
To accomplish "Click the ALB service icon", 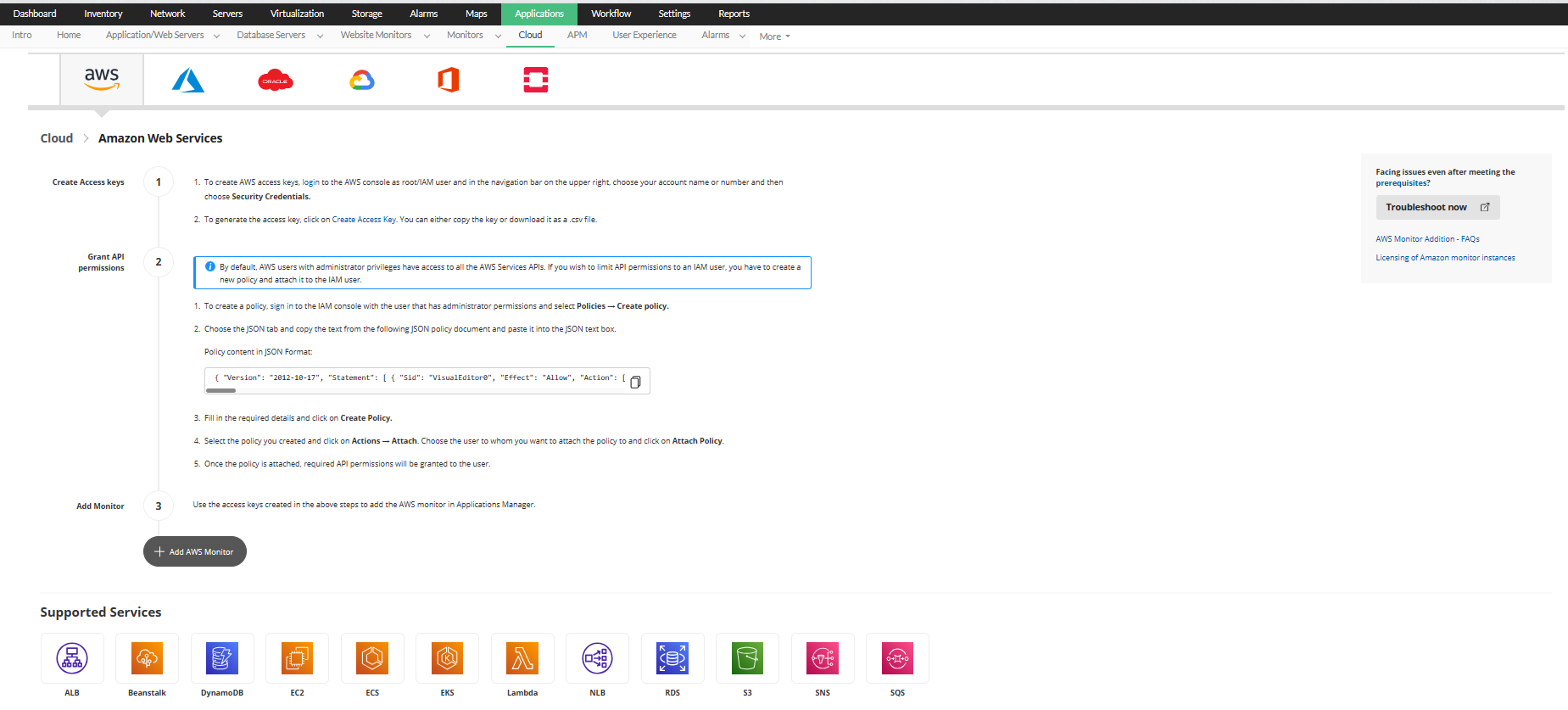I will pos(72,658).
